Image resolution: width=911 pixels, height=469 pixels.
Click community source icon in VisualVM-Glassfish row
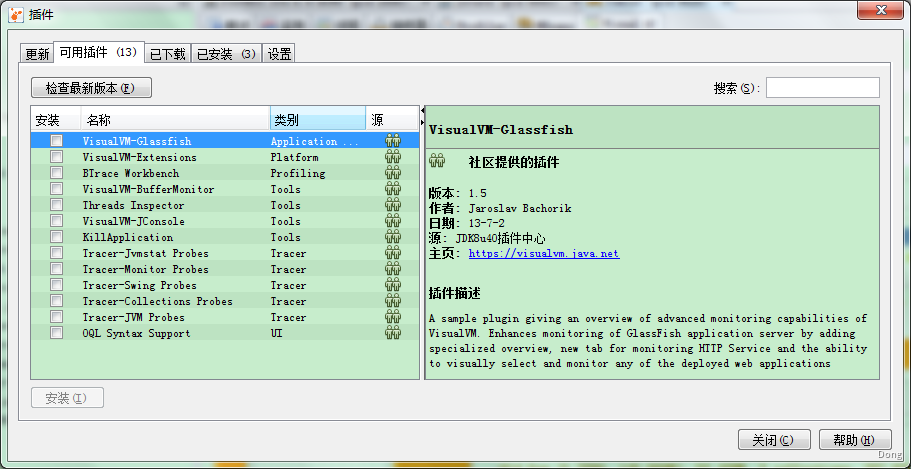[x=393, y=141]
